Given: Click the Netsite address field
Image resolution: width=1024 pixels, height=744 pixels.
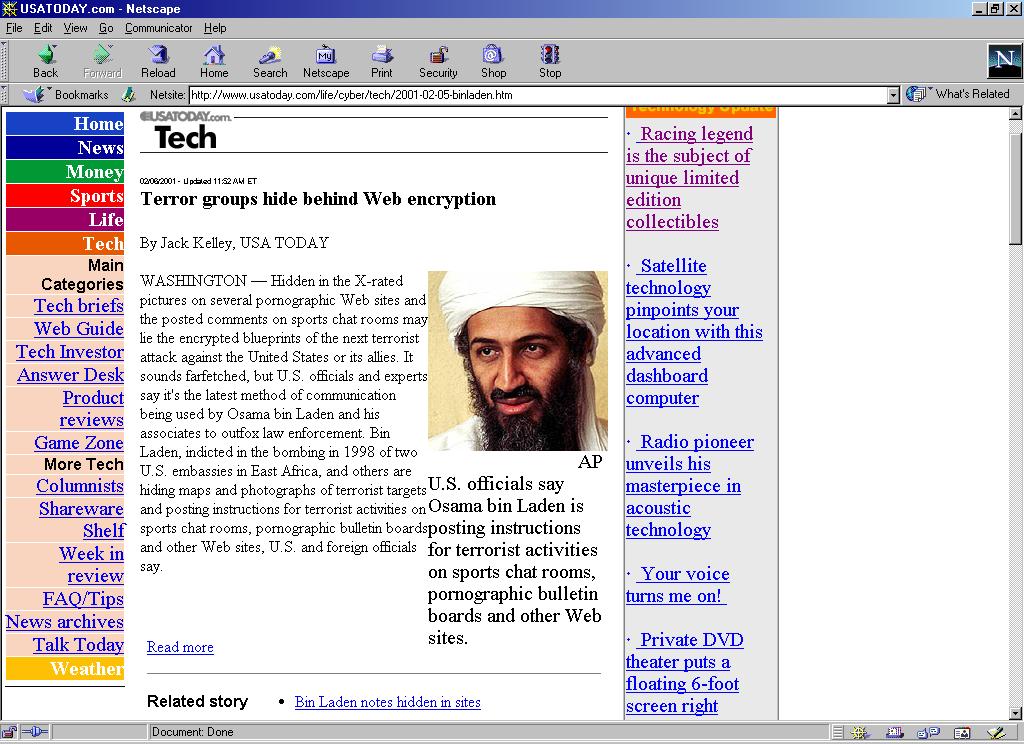Looking at the screenshot, I should 538,95.
